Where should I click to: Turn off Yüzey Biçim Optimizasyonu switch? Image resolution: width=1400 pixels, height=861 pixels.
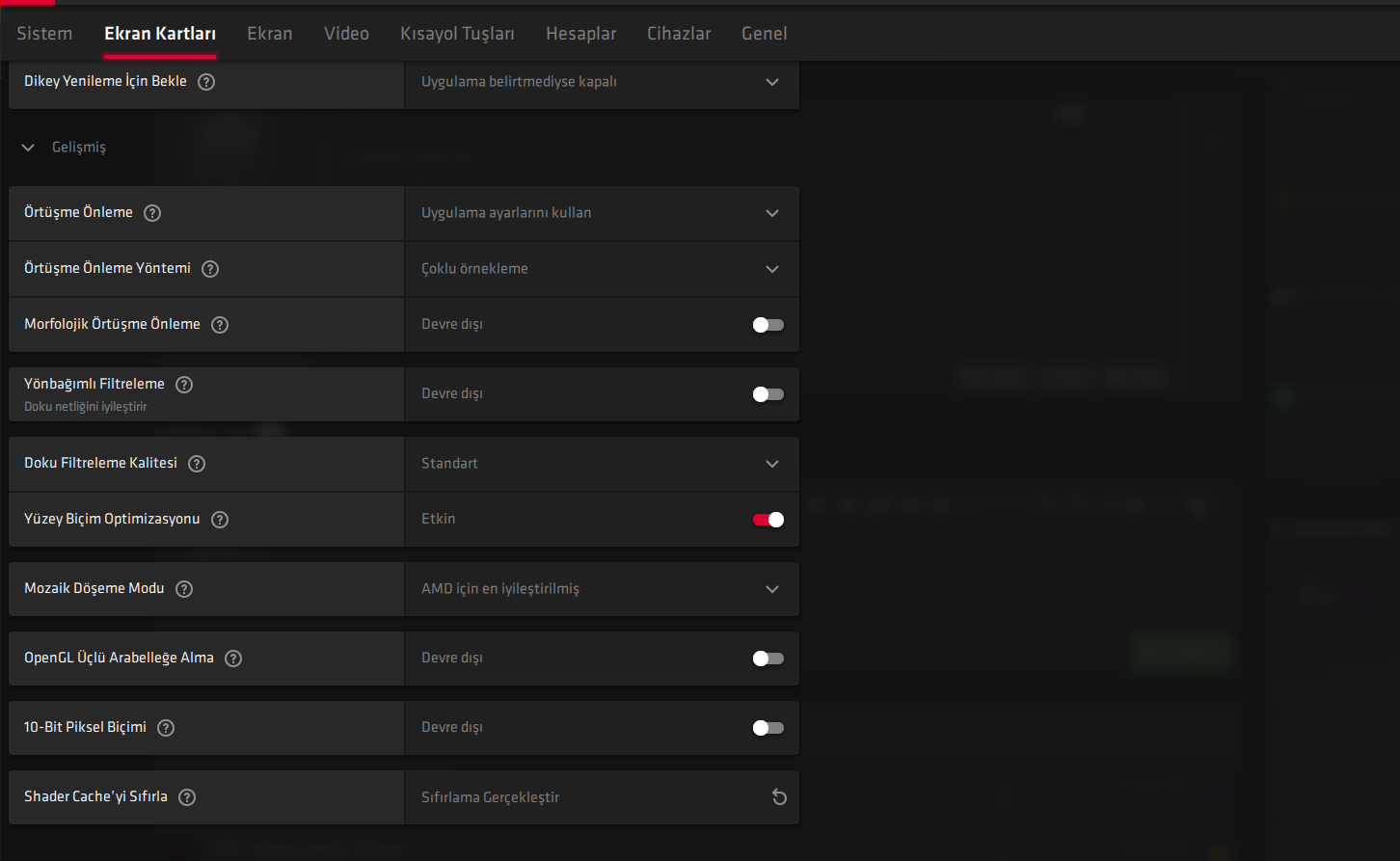click(767, 520)
